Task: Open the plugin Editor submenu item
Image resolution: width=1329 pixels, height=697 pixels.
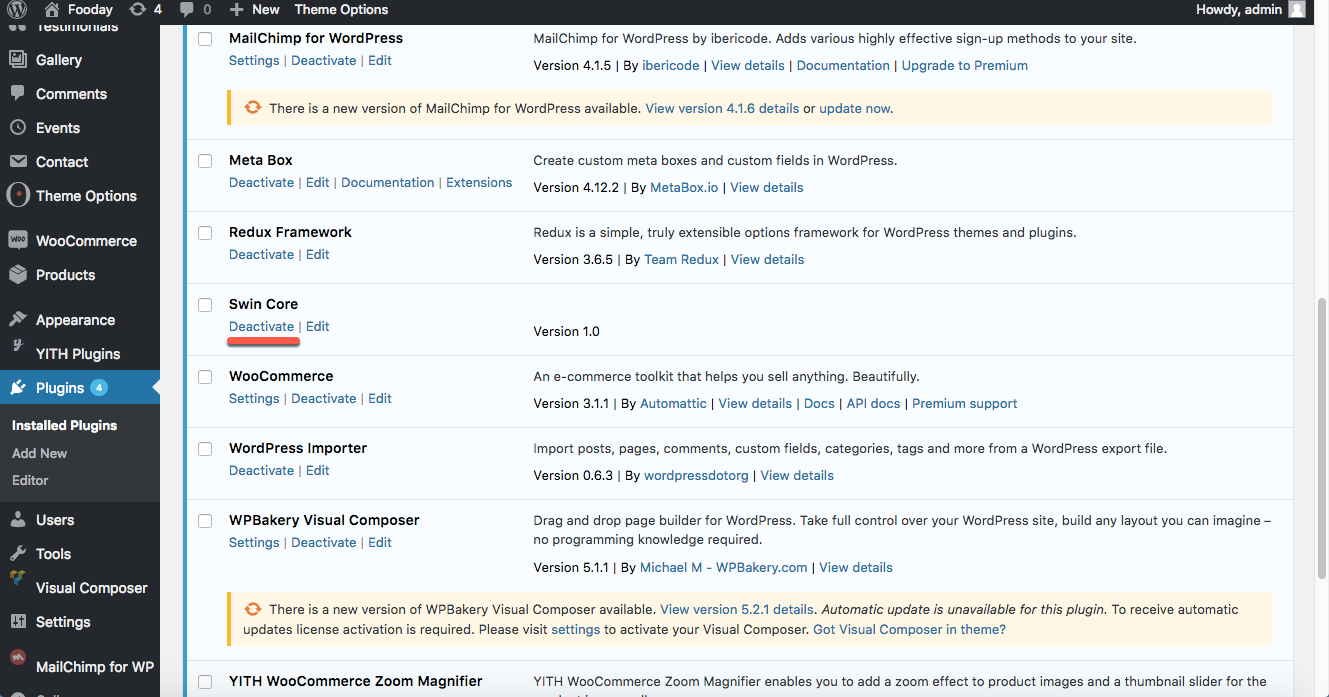Action: click(x=30, y=480)
